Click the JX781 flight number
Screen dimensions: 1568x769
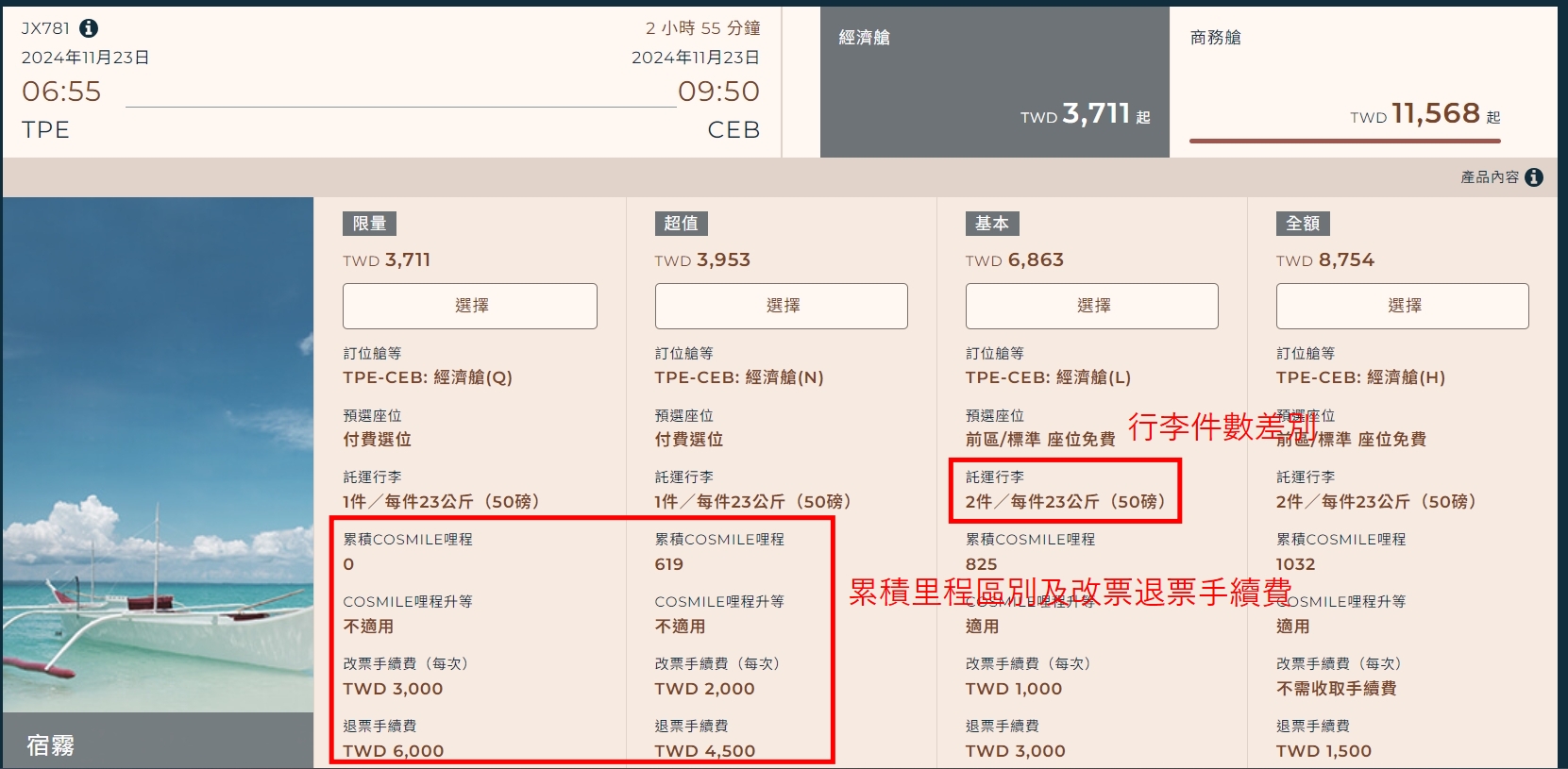pos(46,28)
